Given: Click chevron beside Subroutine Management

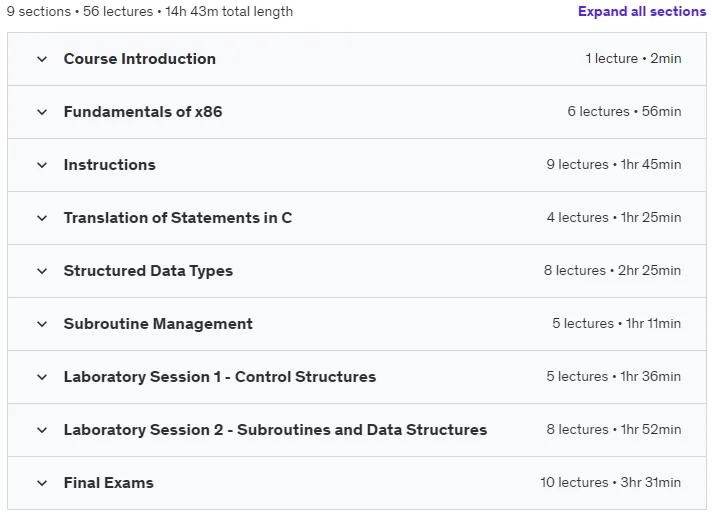Looking at the screenshot, I should click(x=42, y=324).
